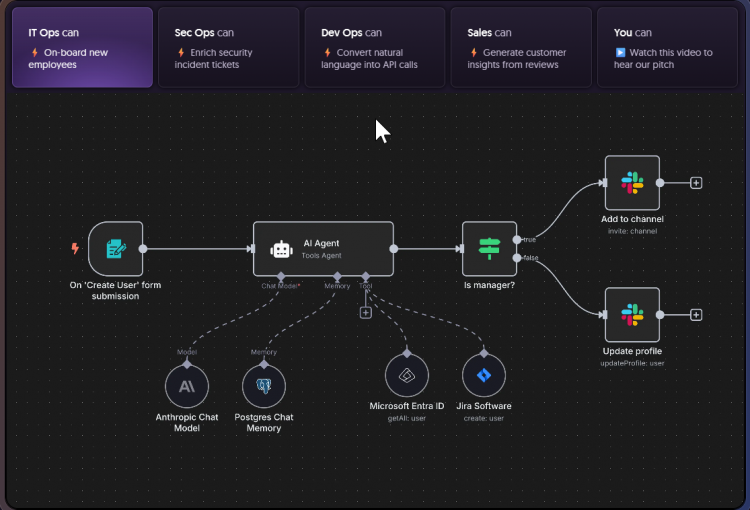
Task: Switch to the 'Sec Ops can' tab
Action: click(228, 47)
